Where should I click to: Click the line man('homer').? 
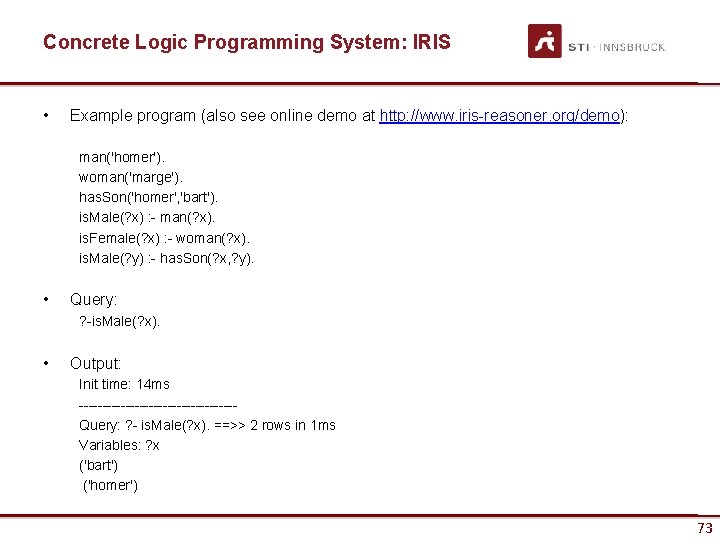click(122, 157)
